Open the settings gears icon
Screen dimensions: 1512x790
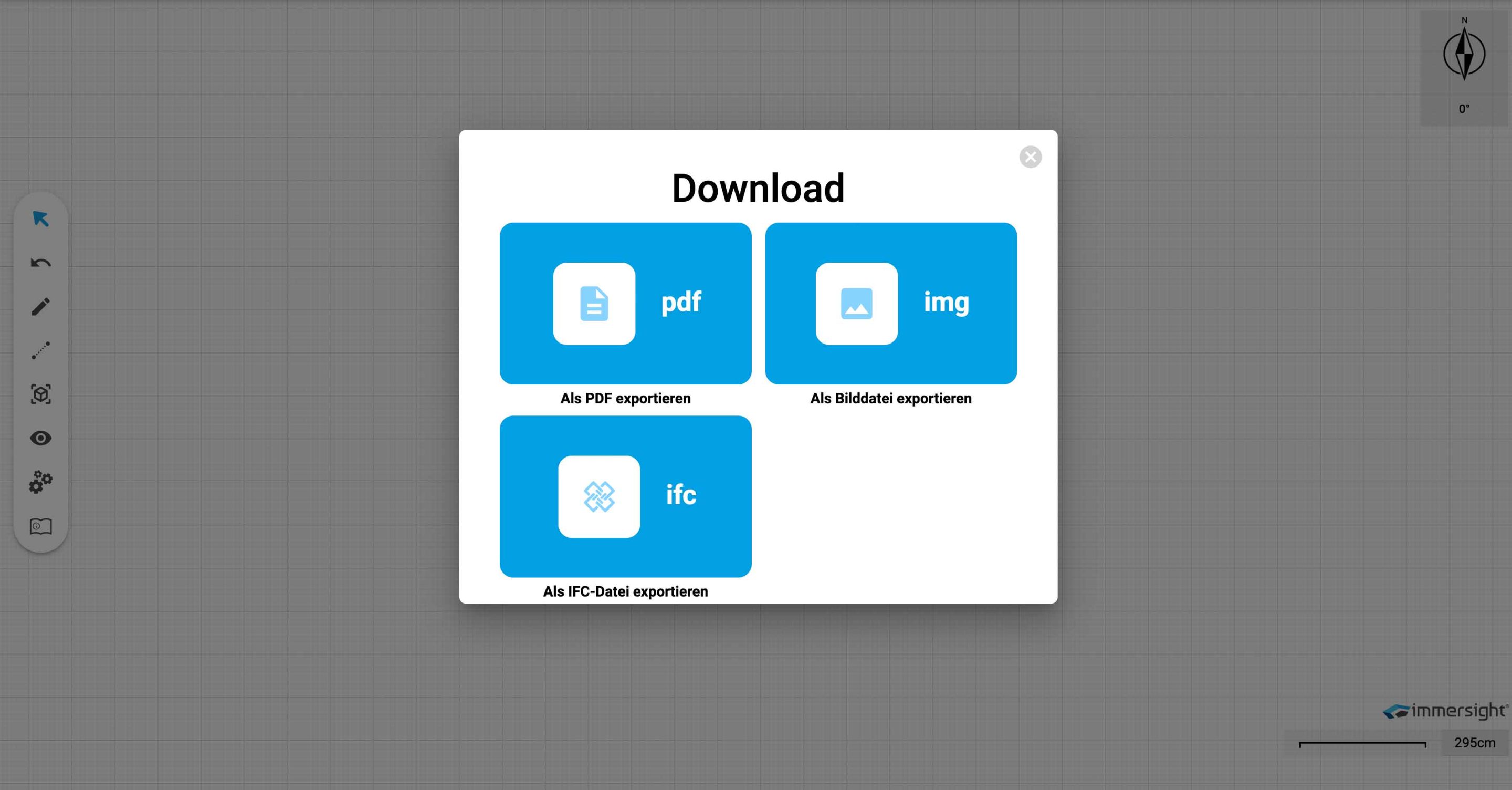click(x=41, y=482)
